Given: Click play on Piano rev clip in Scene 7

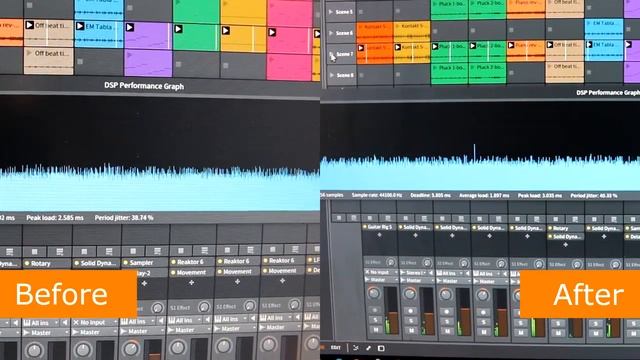Looking at the screenshot, I should pyautogui.click(x=511, y=45).
